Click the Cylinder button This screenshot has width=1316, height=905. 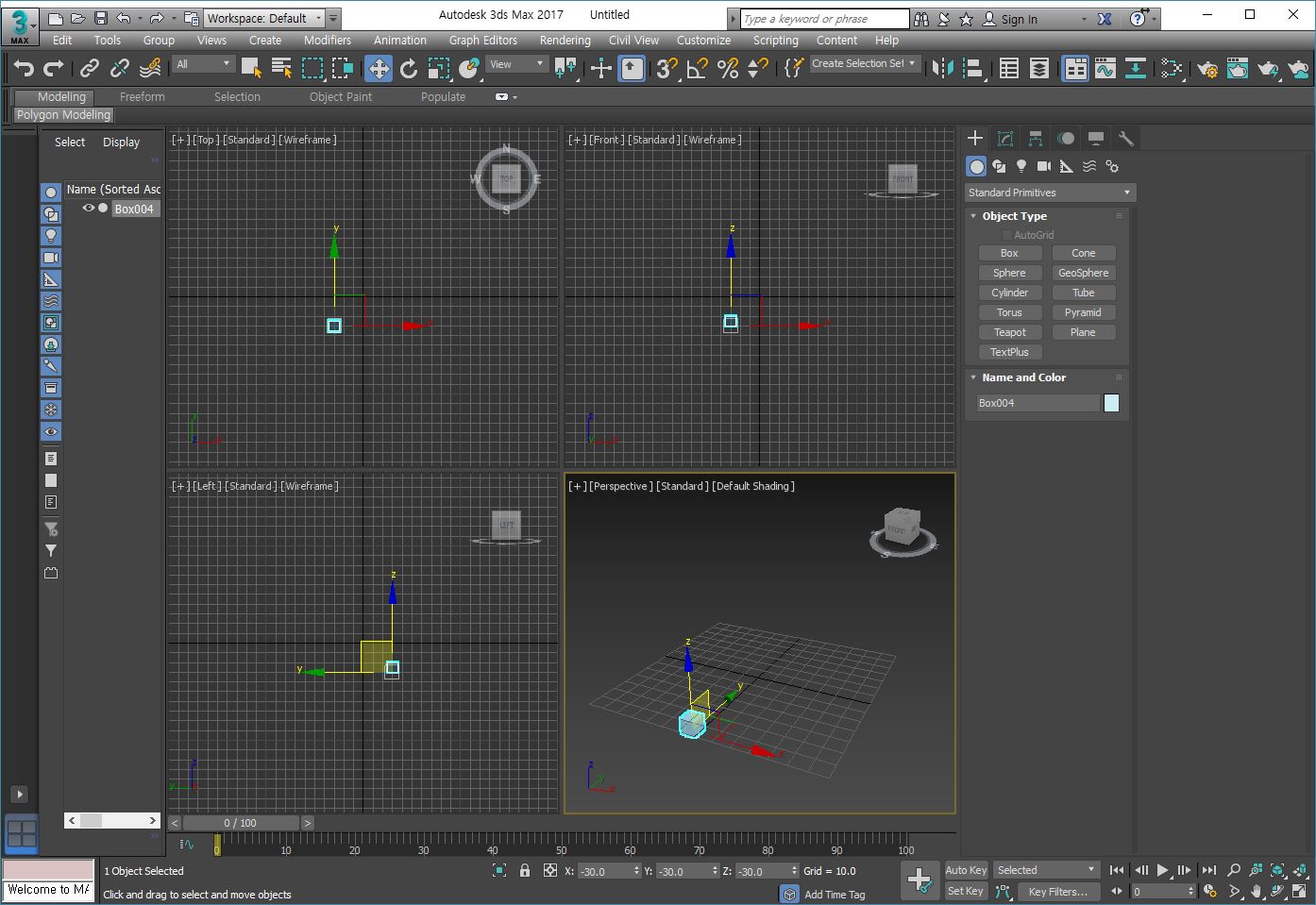[1009, 293]
